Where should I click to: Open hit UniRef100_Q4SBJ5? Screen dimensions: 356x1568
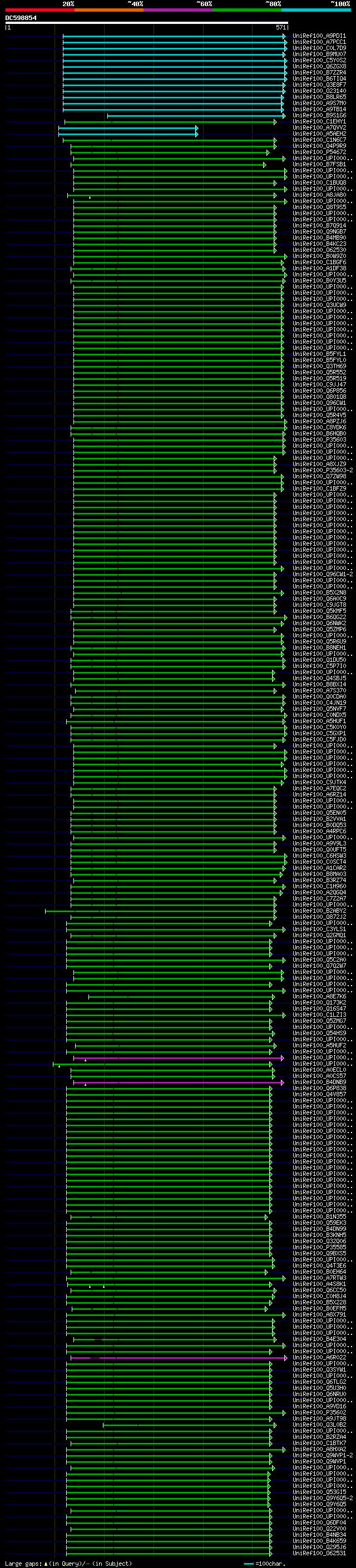319,679
